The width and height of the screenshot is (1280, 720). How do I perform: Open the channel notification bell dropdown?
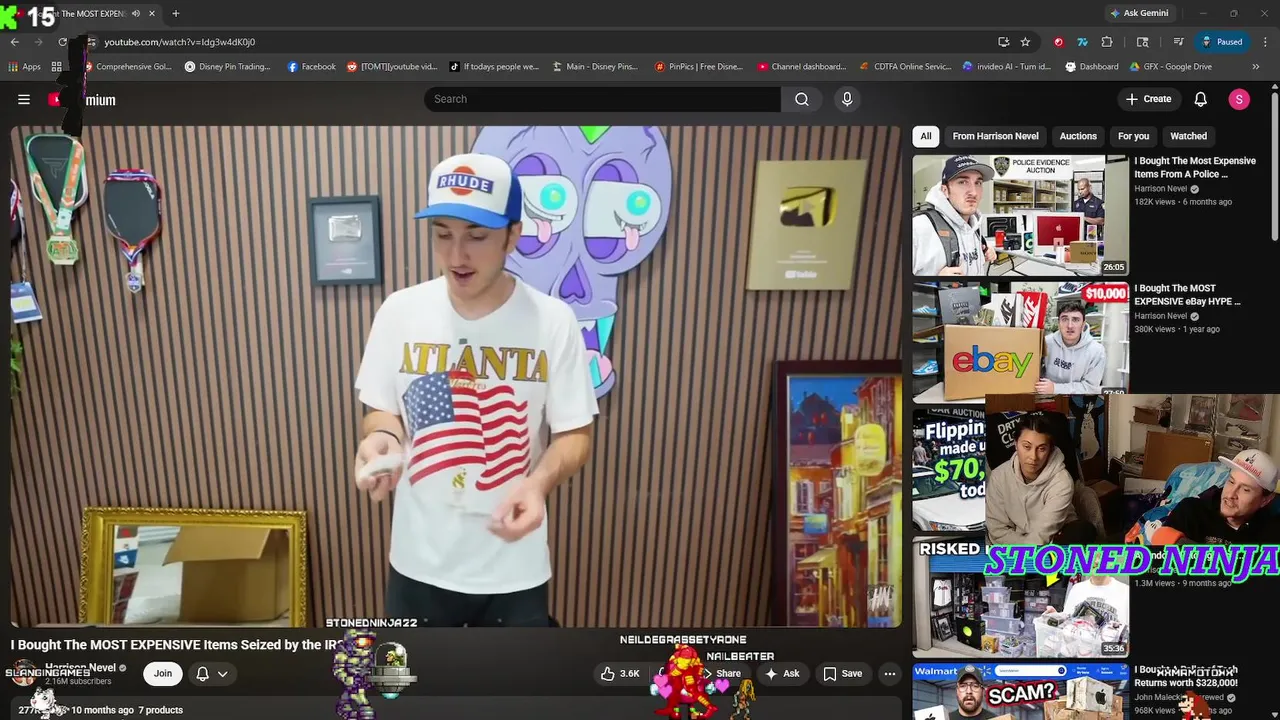(211, 674)
